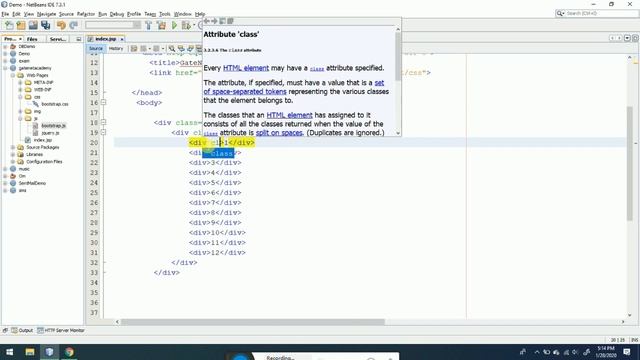640x360 pixels.
Task: Expand the Source Packages node
Action: (x=13, y=147)
